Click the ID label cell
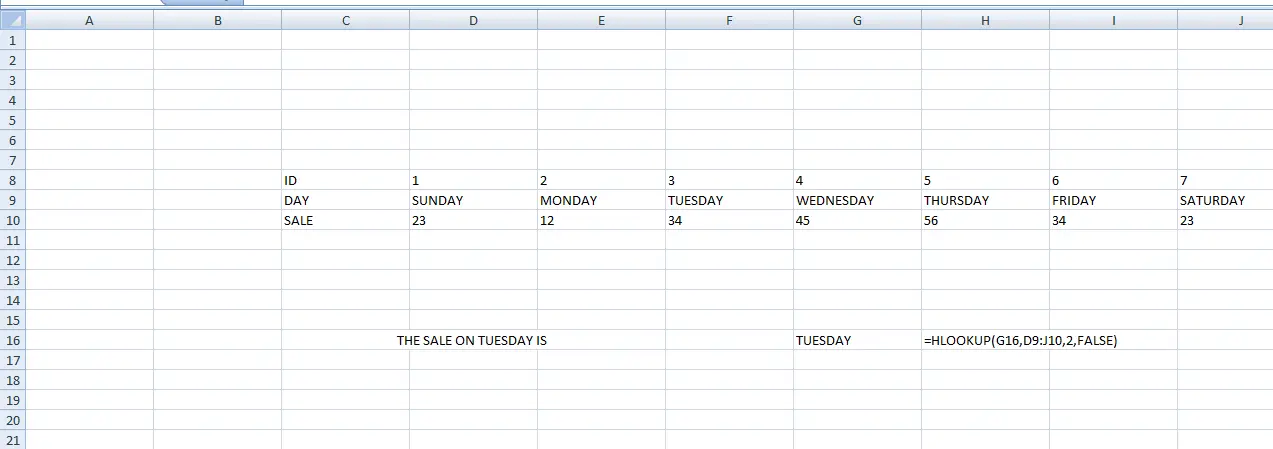The height and width of the screenshot is (449, 1273). click(x=346, y=180)
